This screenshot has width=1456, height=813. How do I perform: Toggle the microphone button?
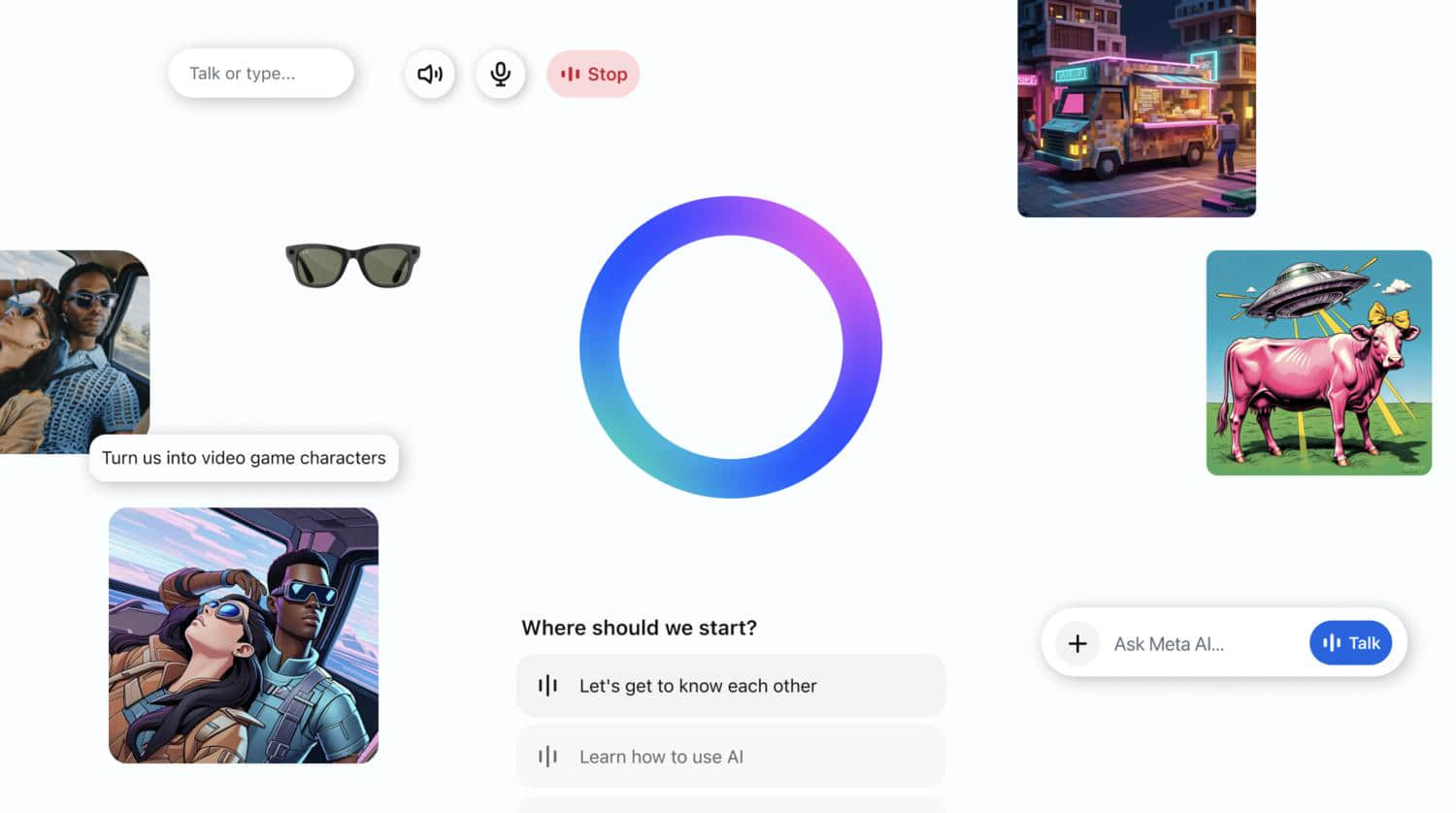pyautogui.click(x=501, y=74)
